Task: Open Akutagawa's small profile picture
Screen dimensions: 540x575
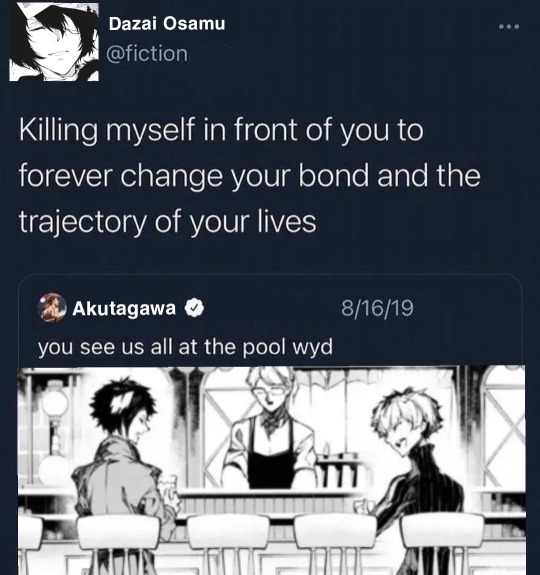Action: click(52, 307)
